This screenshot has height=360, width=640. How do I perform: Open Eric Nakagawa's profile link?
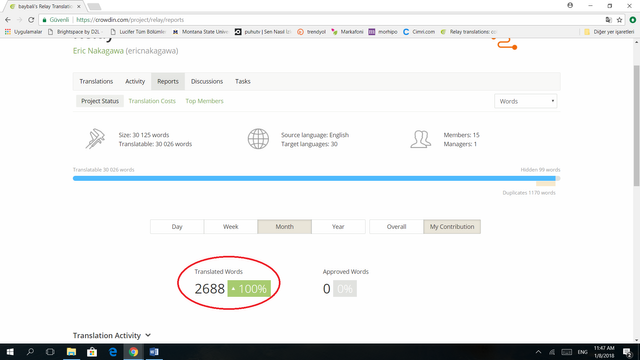pyautogui.click(x=98, y=51)
